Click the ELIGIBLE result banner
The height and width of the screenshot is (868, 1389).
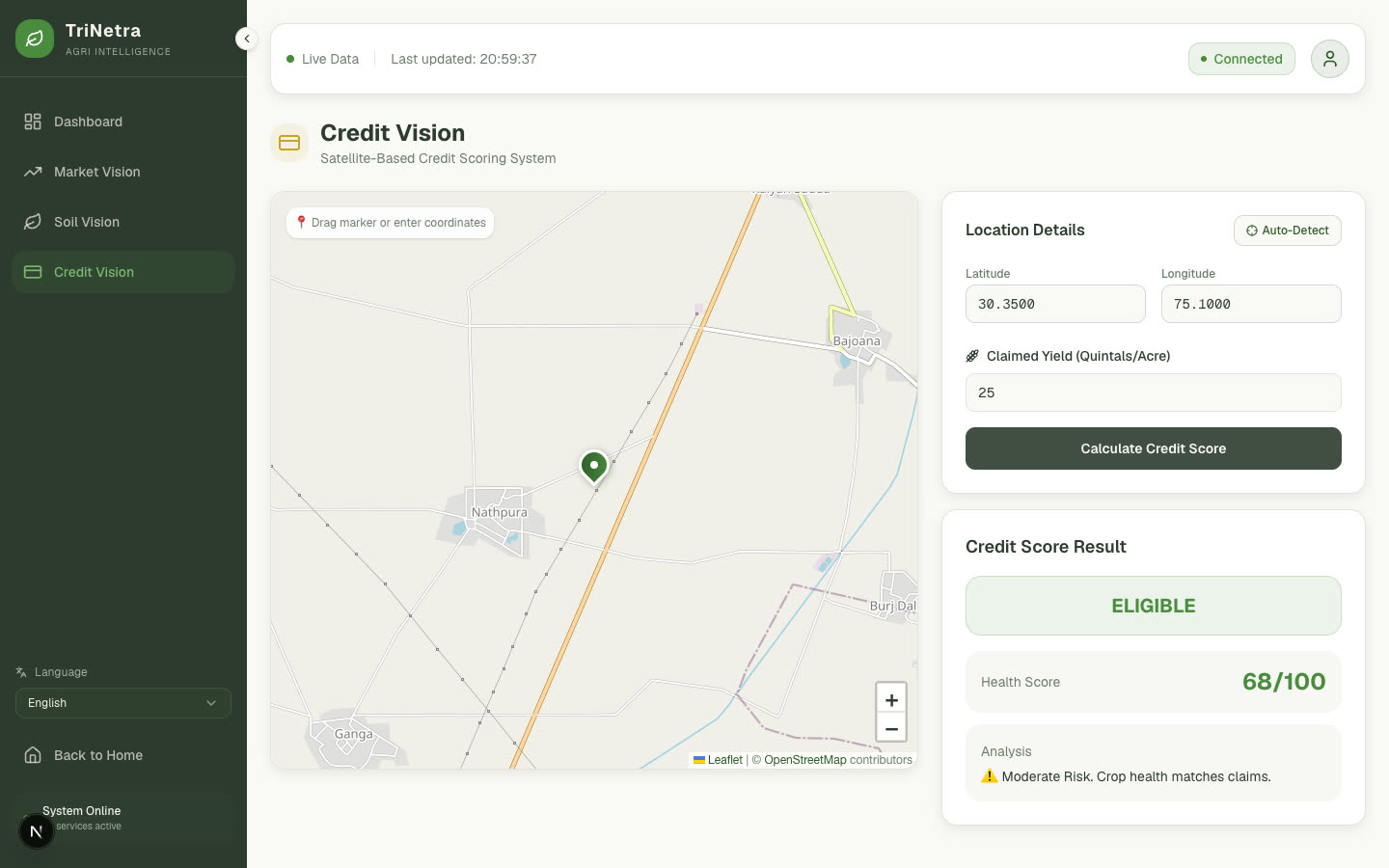(1154, 606)
